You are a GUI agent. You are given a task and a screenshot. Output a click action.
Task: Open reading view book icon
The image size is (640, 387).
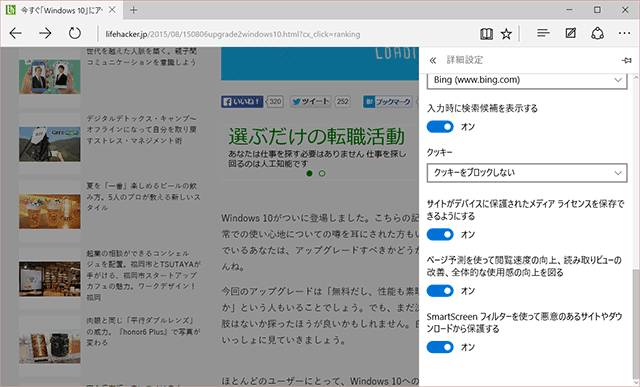pos(486,34)
